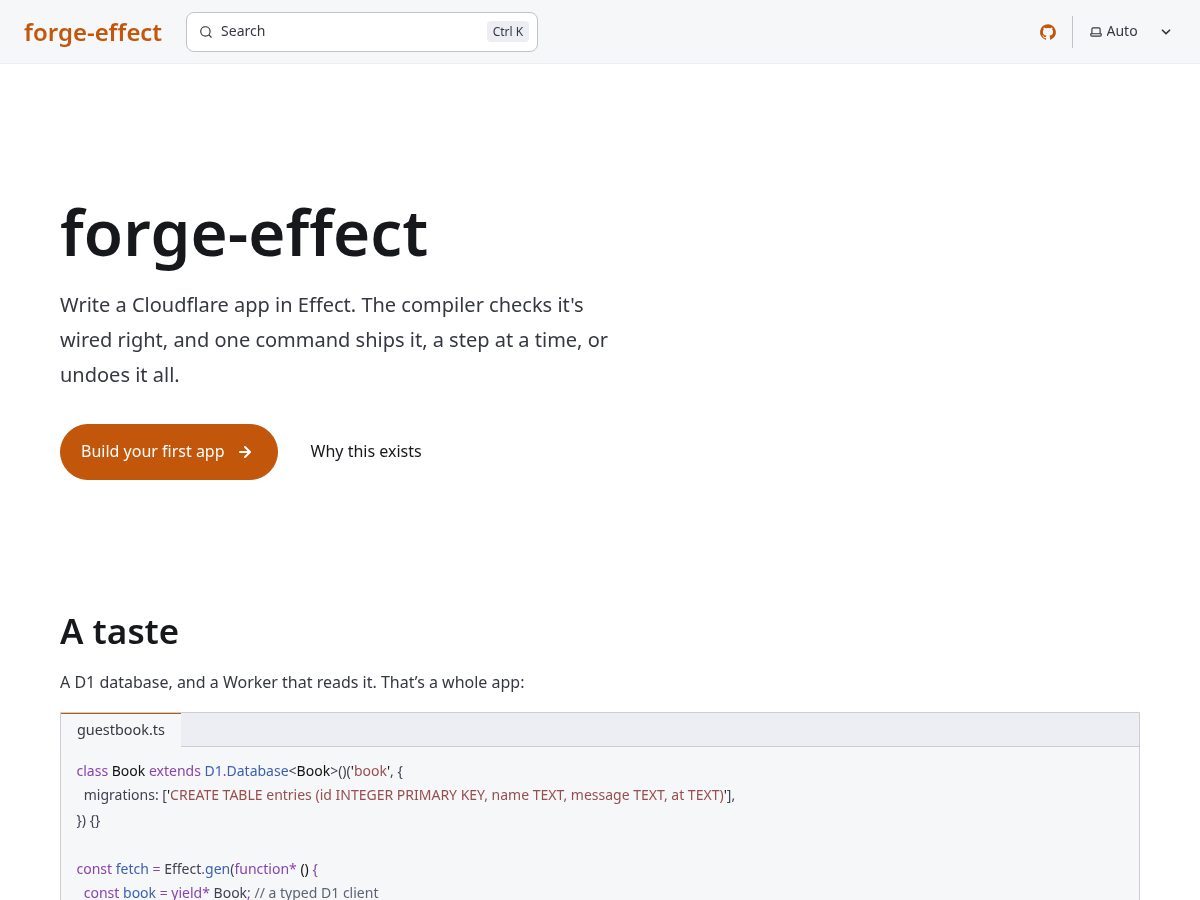This screenshot has width=1200, height=900.
Task: Click the 'const fetch = Effect.gen' code line
Action: [198, 869]
